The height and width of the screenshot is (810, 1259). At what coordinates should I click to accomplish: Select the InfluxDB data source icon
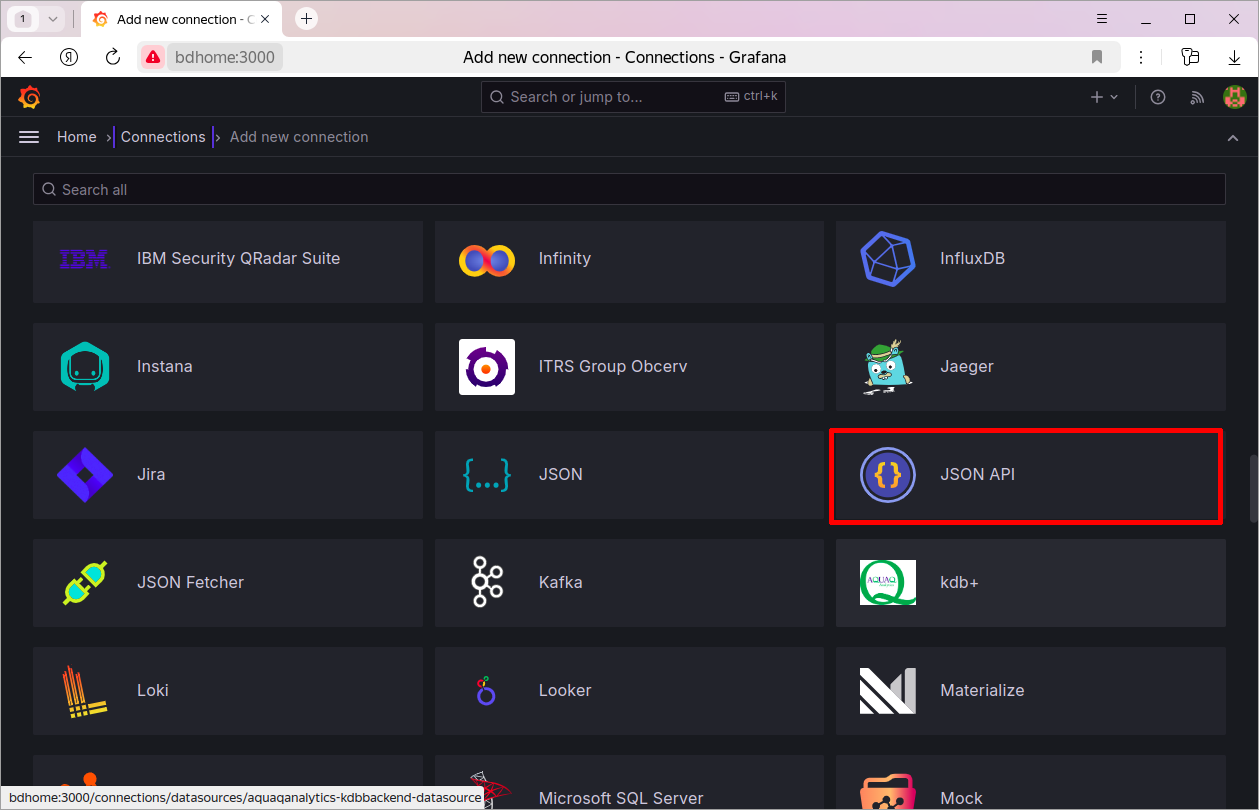tap(888, 258)
